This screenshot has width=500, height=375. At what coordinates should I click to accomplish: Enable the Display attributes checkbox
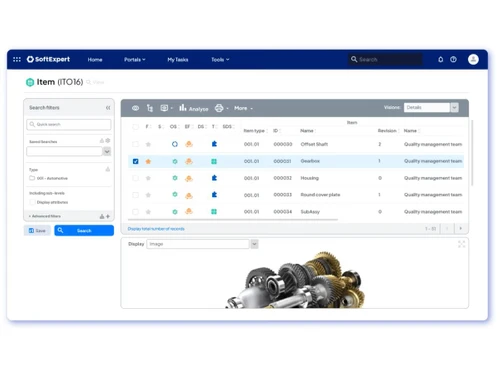[32, 202]
